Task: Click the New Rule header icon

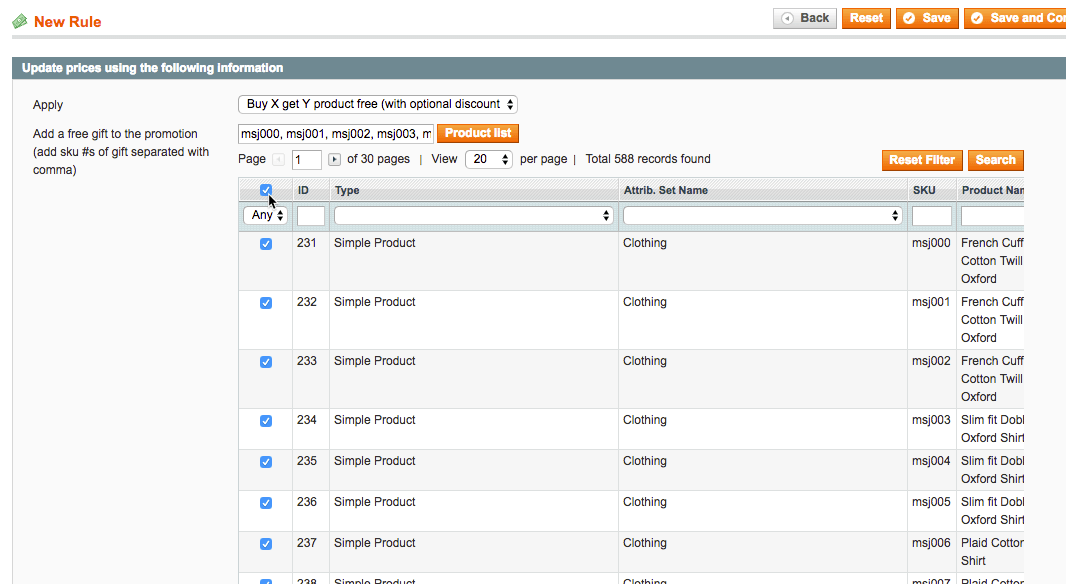Action: tap(20, 21)
